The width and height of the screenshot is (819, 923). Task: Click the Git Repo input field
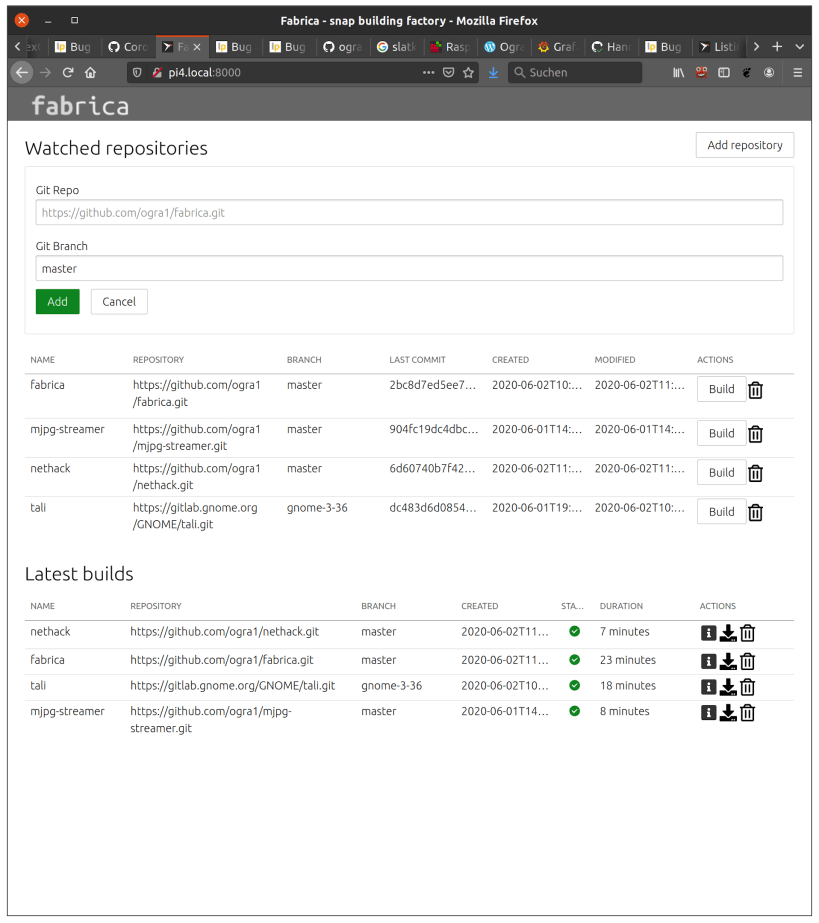[x=409, y=213]
